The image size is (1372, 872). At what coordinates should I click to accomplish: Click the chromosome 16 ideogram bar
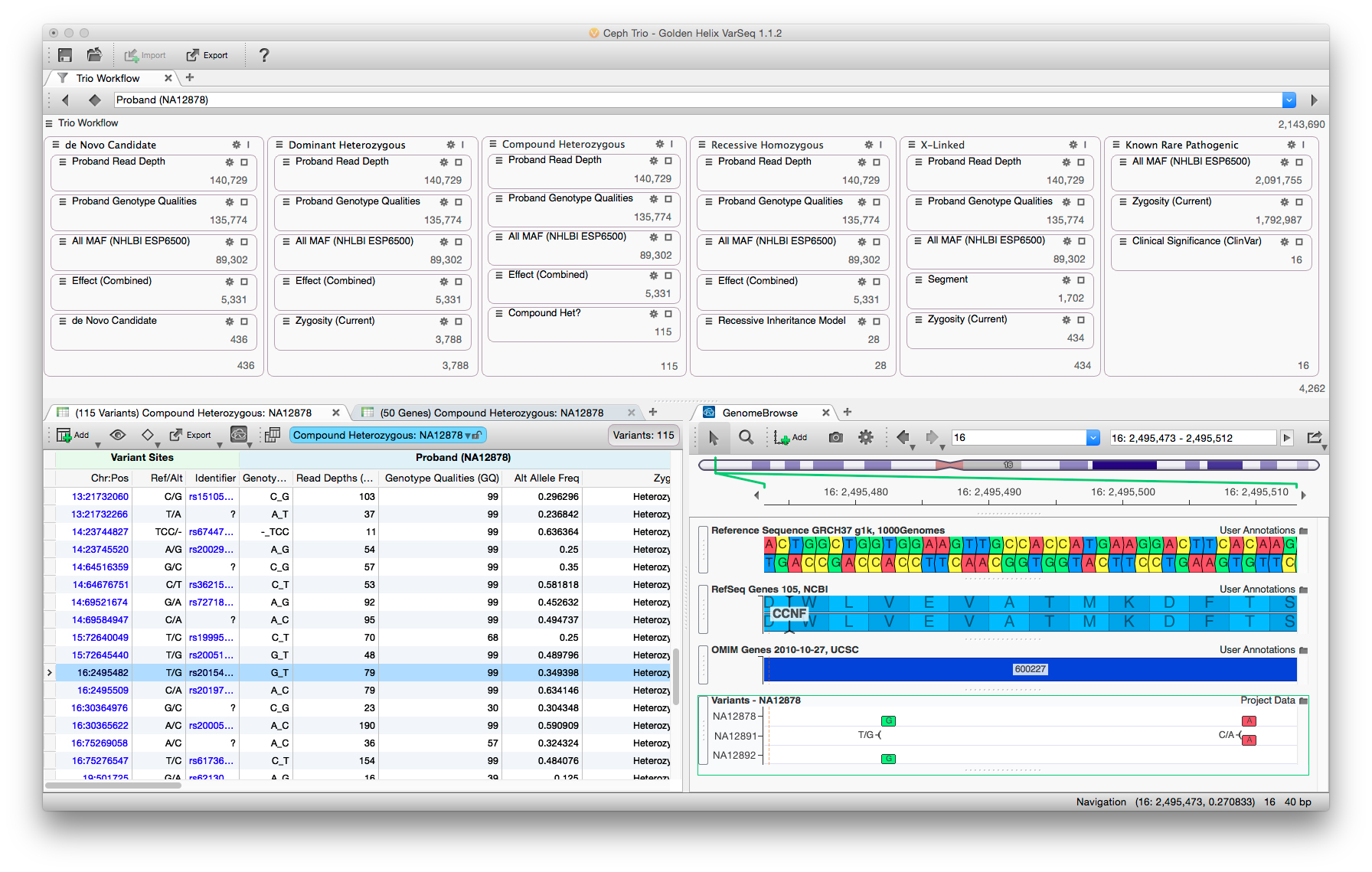point(1009,465)
